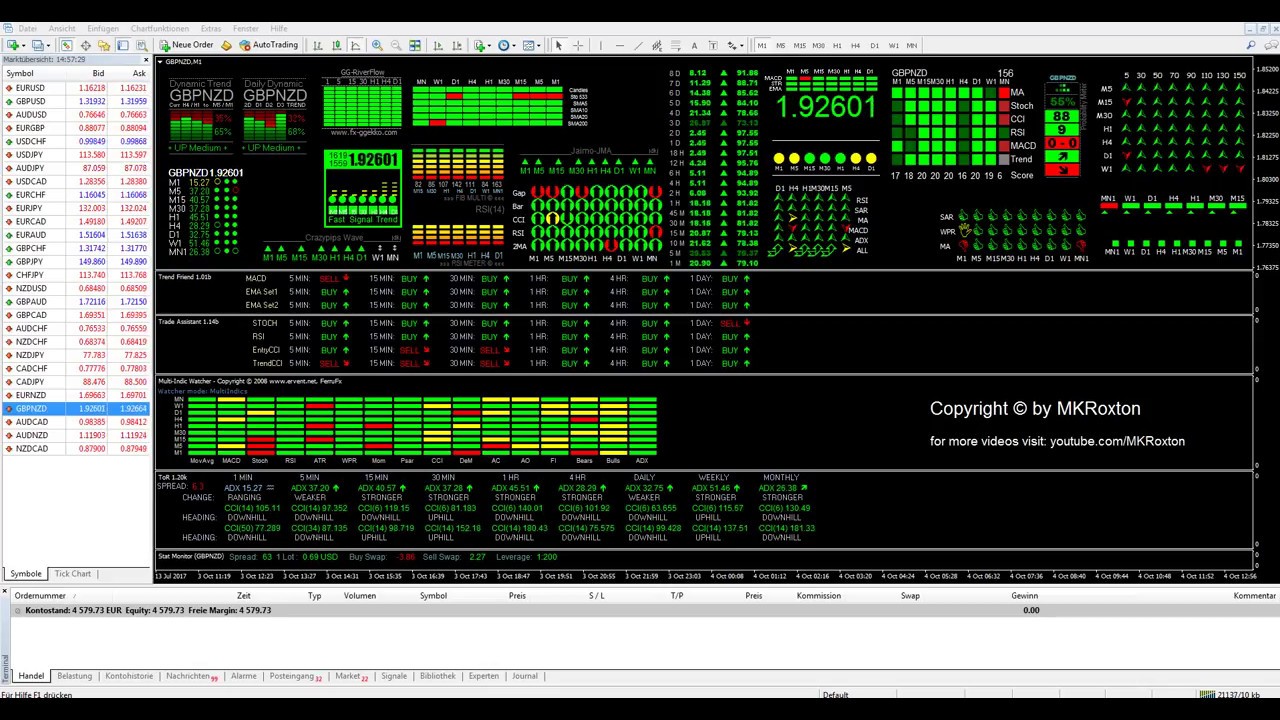1280x720 pixels.
Task: Select the arrow cursor tool
Action: [x=558, y=45]
